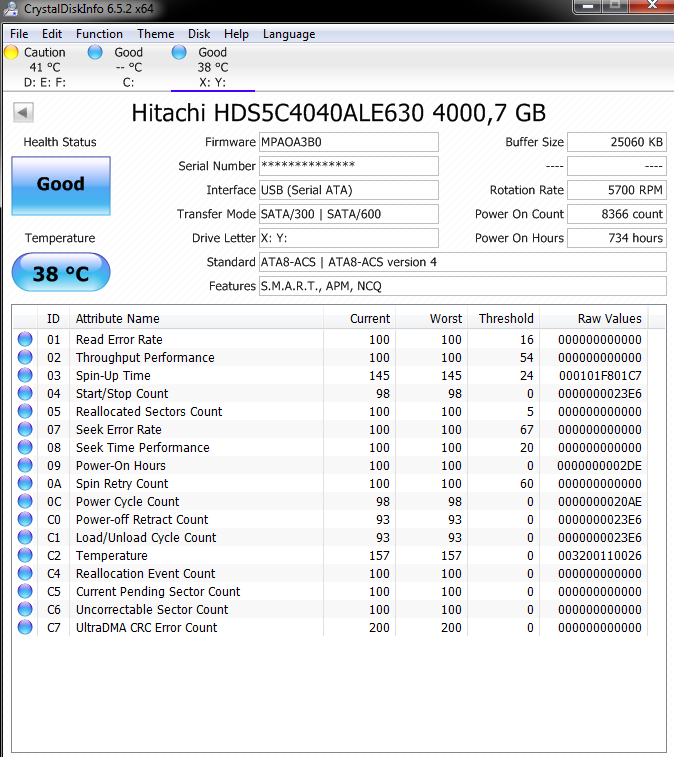The image size is (674, 757).
Task: Click the Power On Count value 8366 count
Action: click(x=617, y=214)
